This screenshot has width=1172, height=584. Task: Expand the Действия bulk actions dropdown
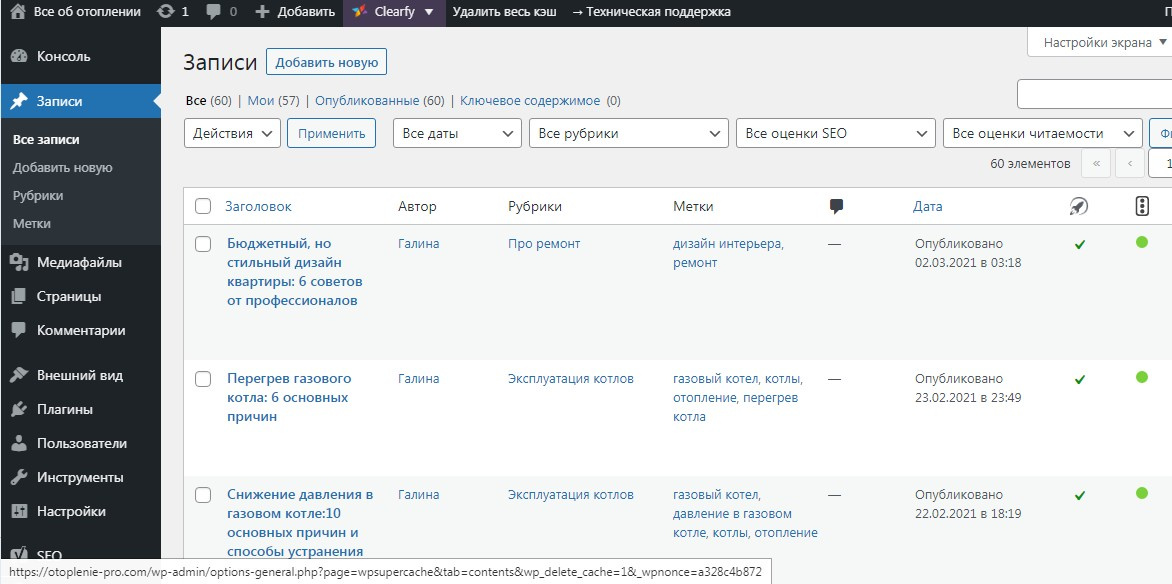(x=232, y=133)
